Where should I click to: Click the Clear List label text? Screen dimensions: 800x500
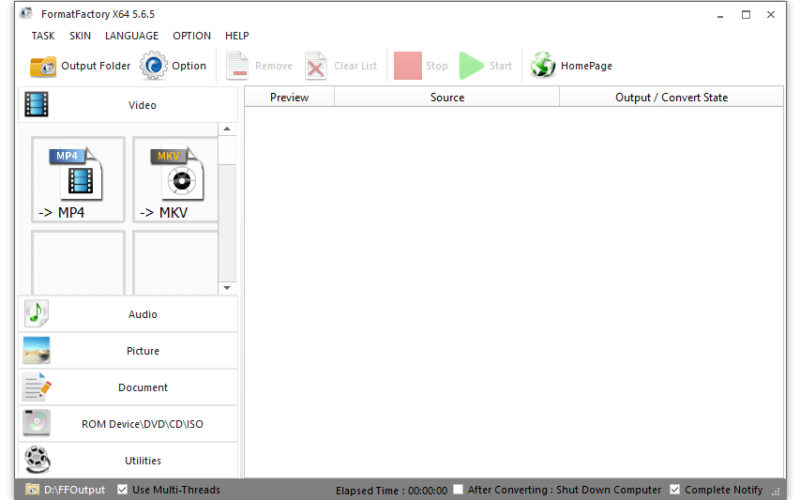[355, 66]
